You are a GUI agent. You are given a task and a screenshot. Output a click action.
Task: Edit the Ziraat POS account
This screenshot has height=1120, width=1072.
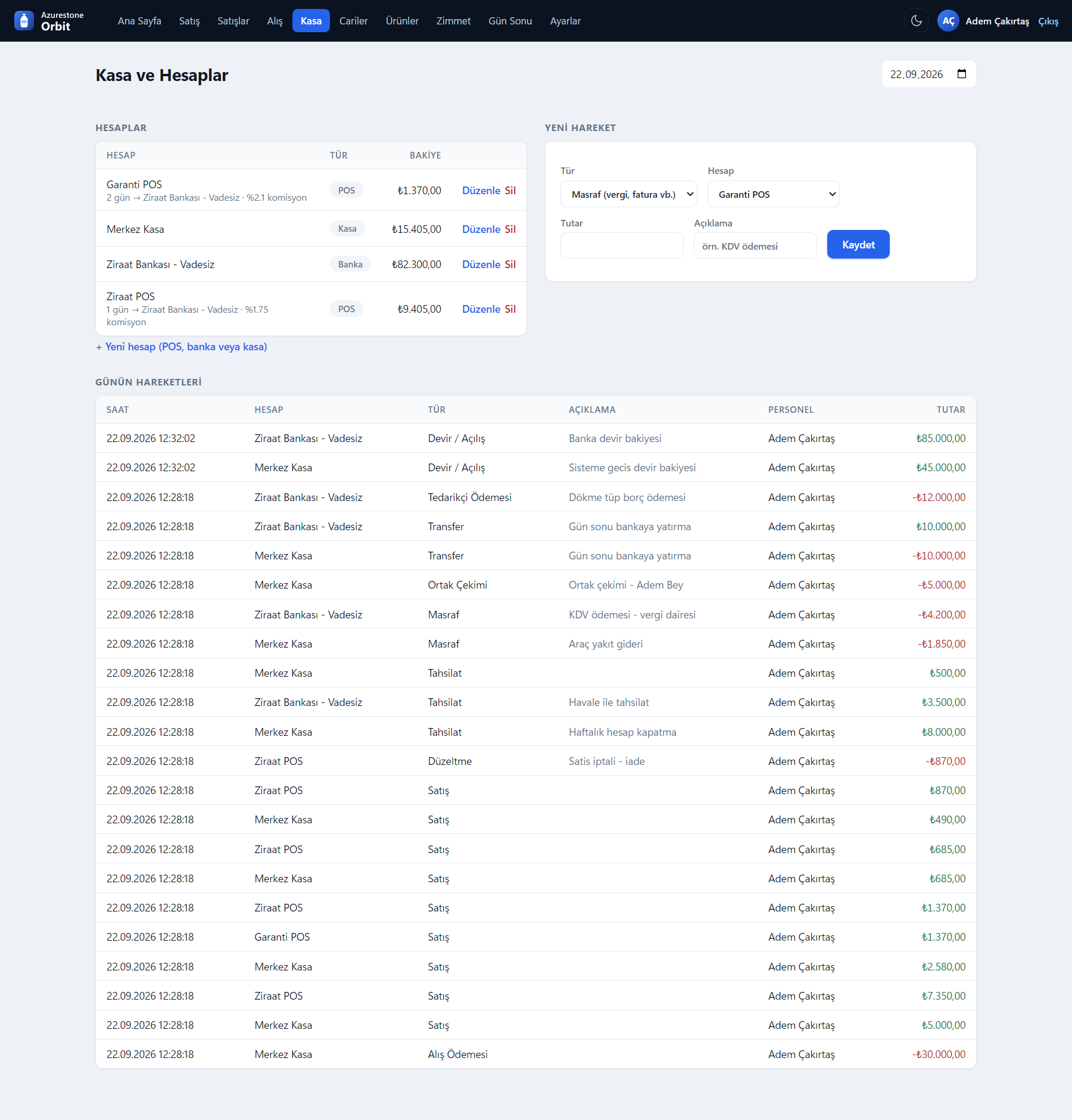tap(481, 309)
